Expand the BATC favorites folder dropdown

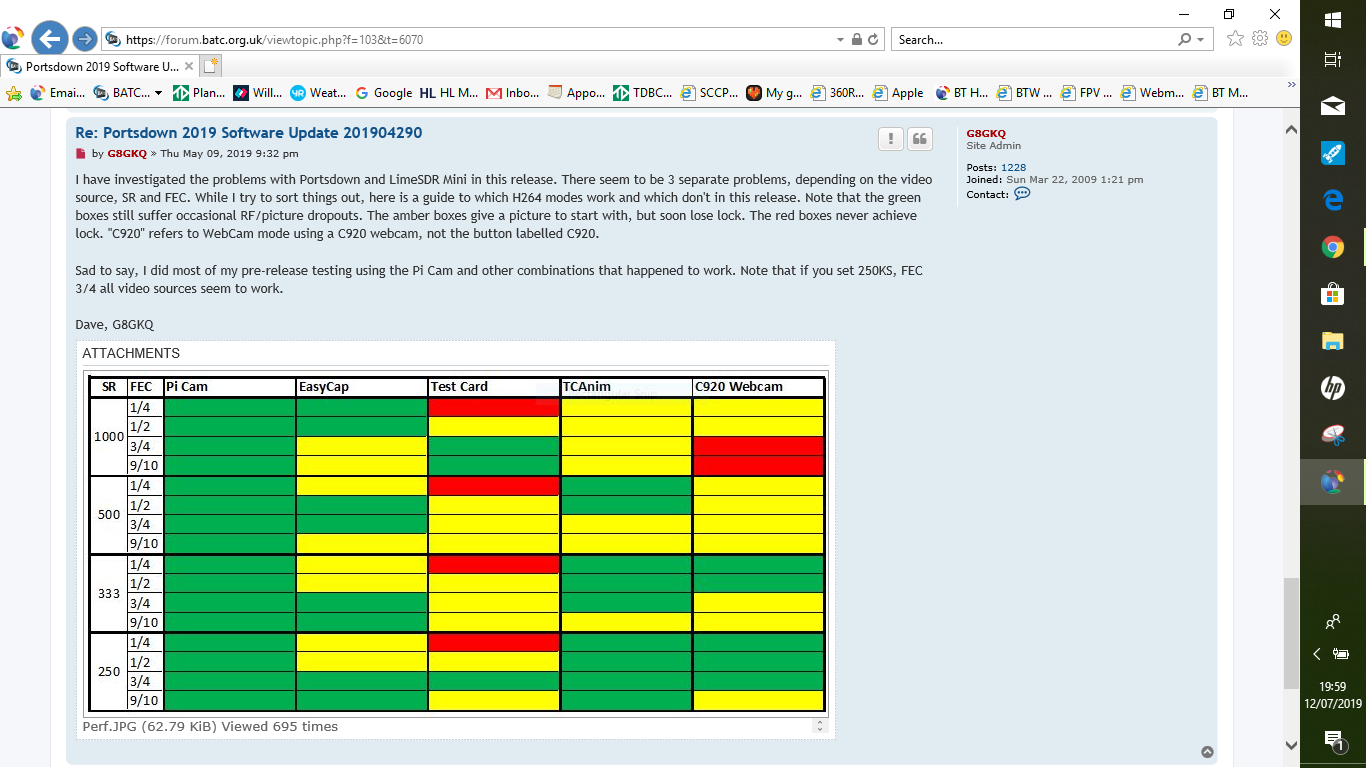(158, 93)
